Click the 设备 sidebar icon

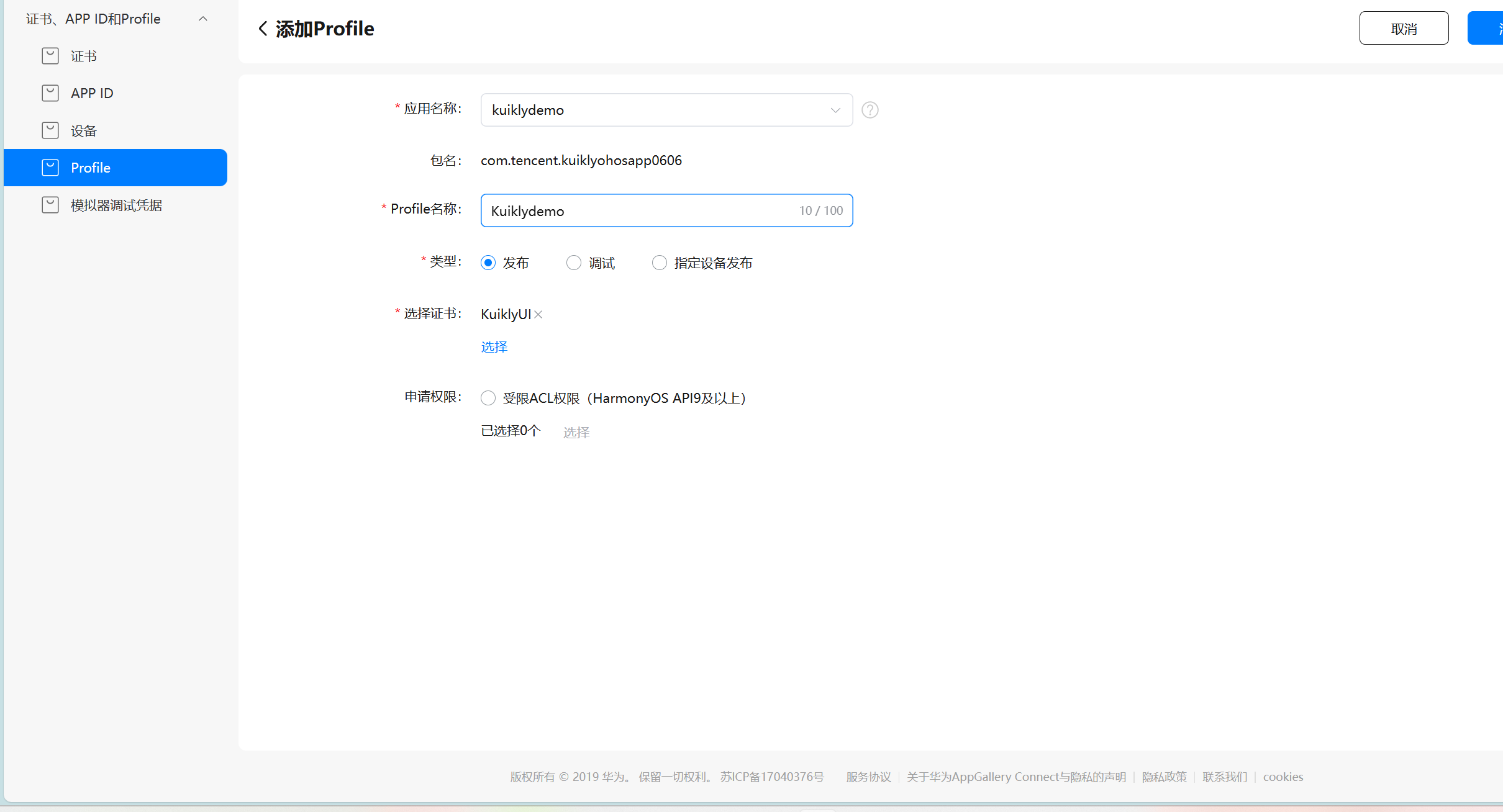[50, 130]
